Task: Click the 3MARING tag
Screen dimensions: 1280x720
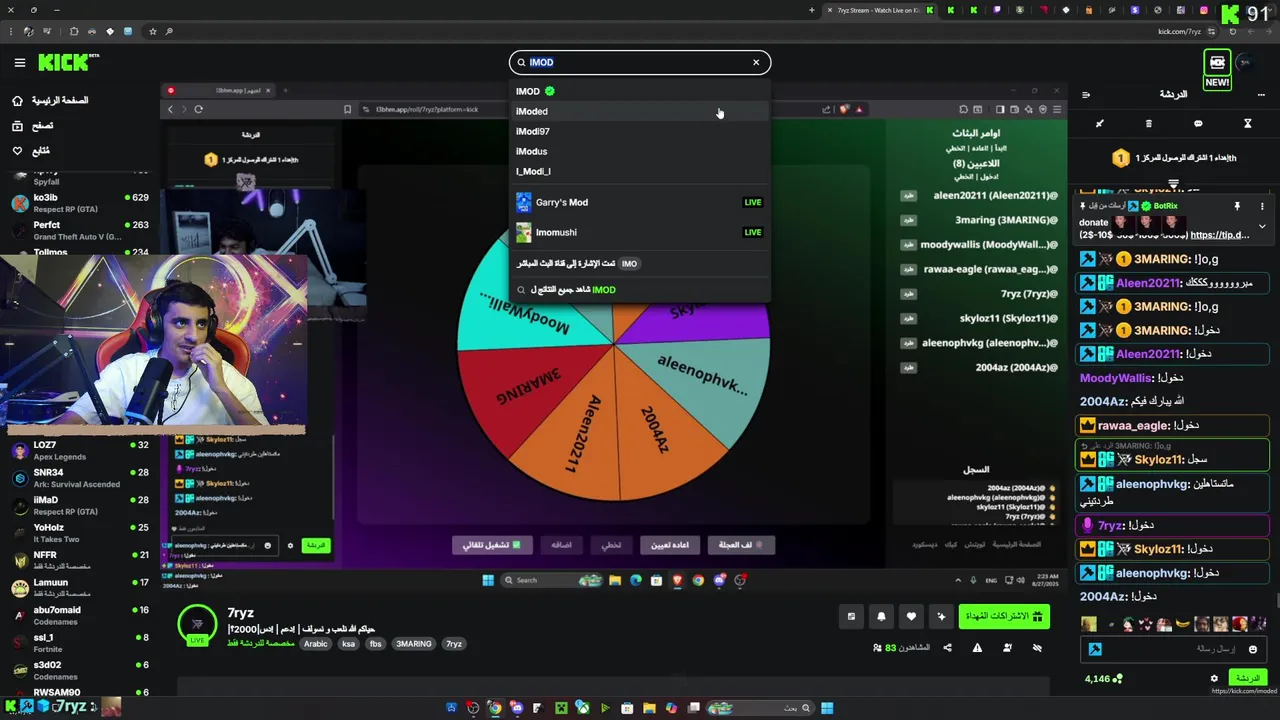Action: (x=413, y=644)
